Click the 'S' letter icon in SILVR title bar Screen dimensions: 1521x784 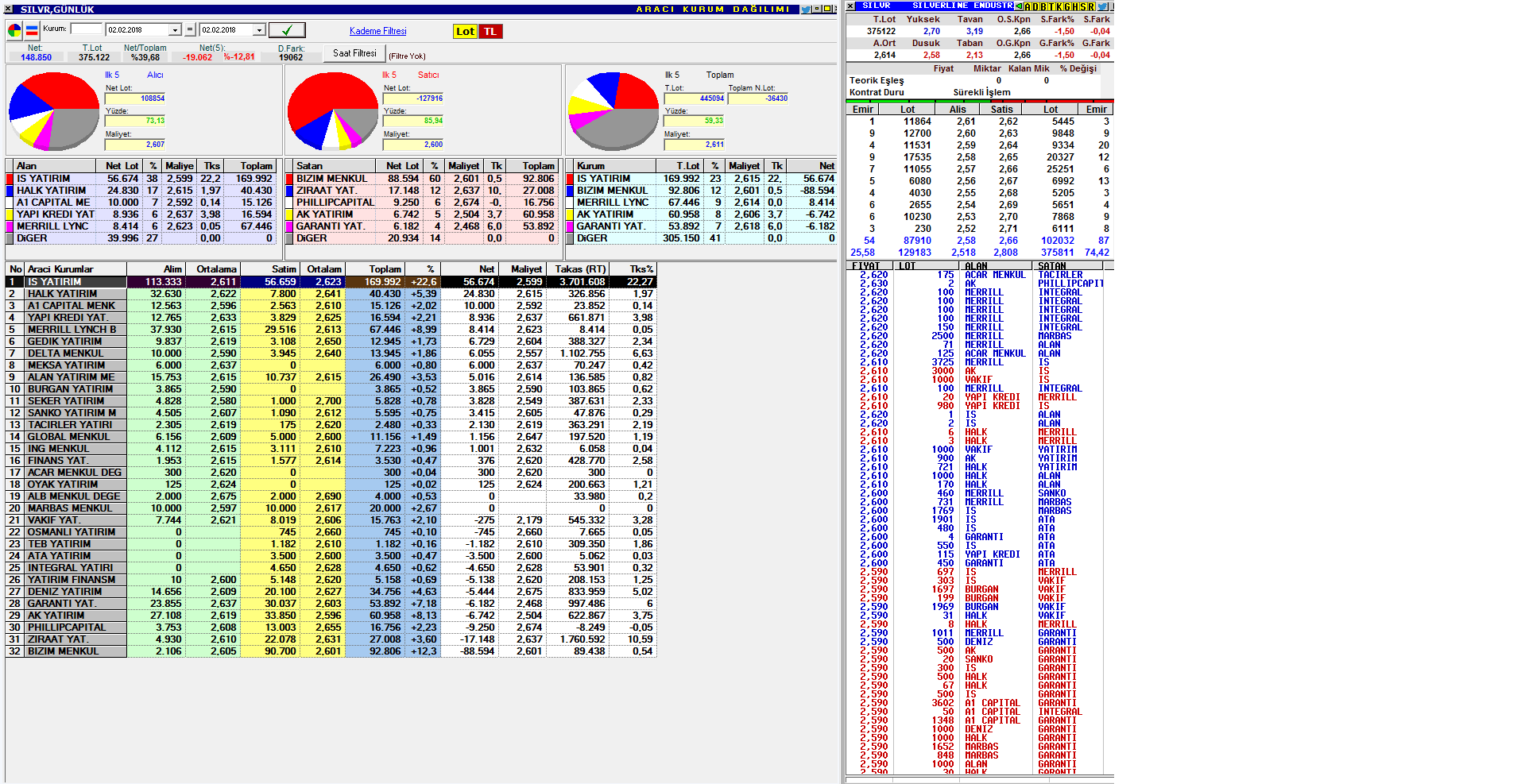tap(1083, 6)
